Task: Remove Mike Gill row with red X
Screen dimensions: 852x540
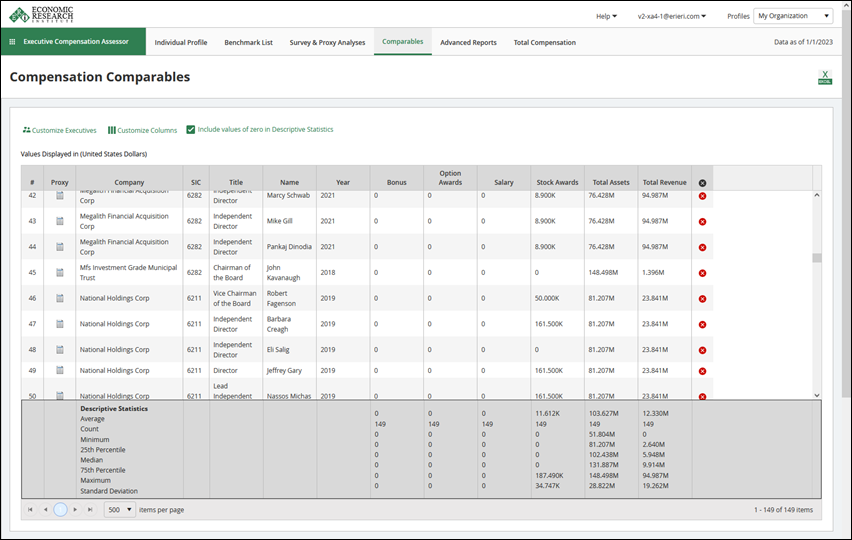Action: (702, 222)
